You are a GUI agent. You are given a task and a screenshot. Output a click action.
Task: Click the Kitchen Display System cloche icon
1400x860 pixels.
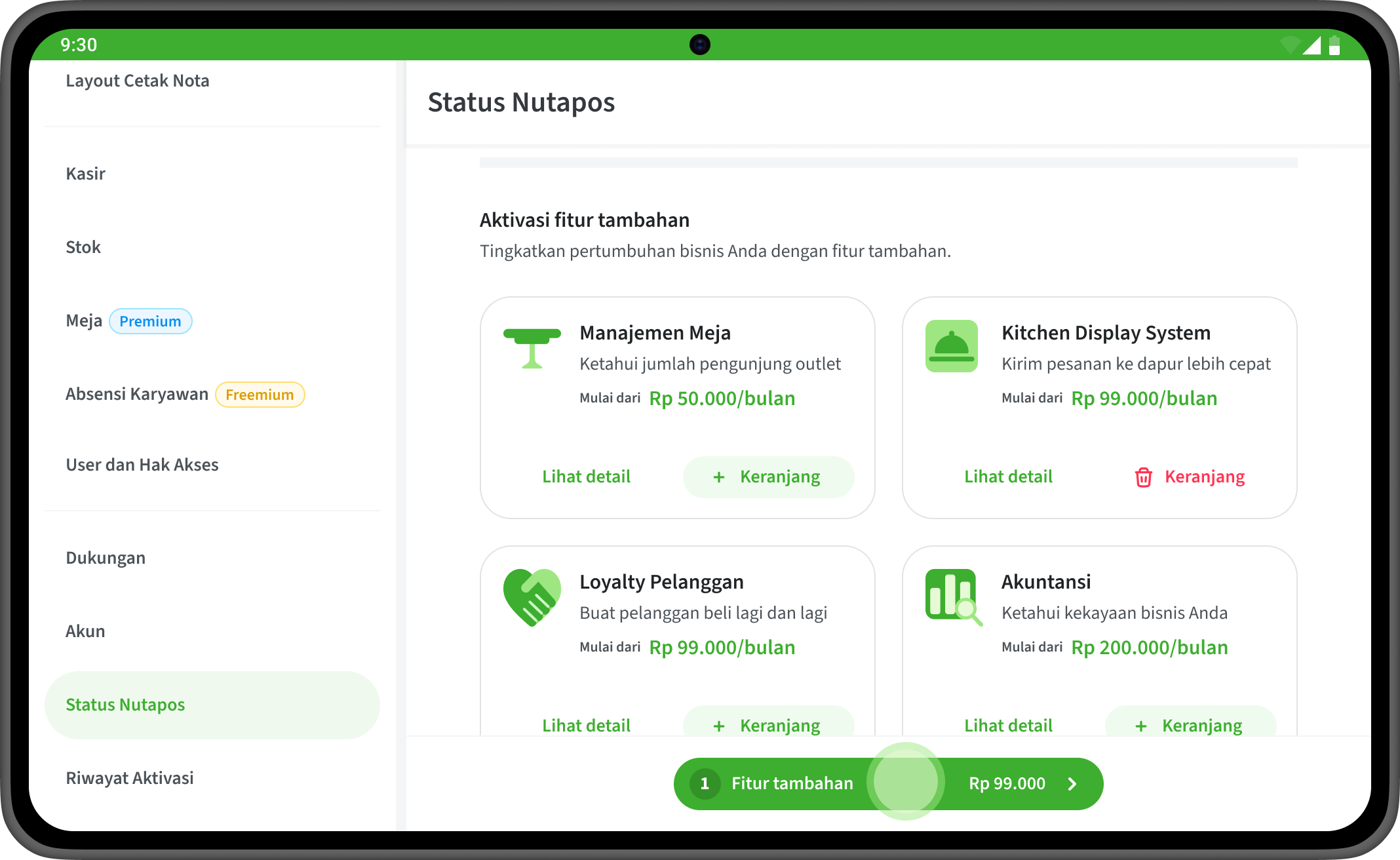tap(951, 346)
